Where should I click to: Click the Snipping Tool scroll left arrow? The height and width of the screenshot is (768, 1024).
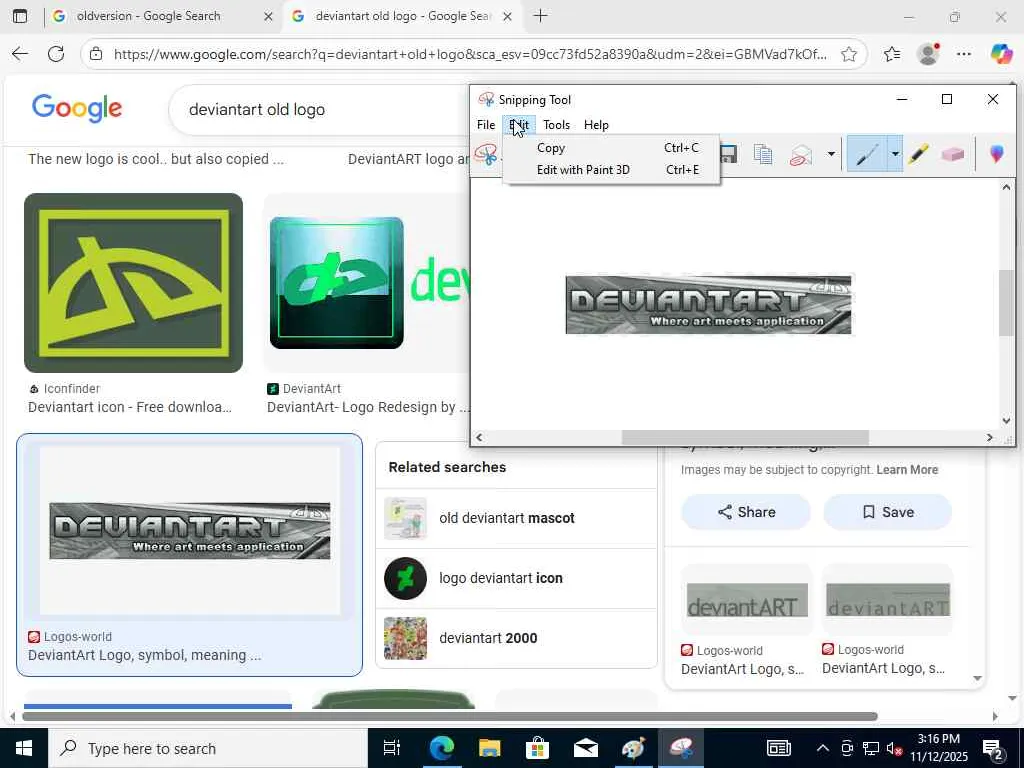tap(479, 437)
